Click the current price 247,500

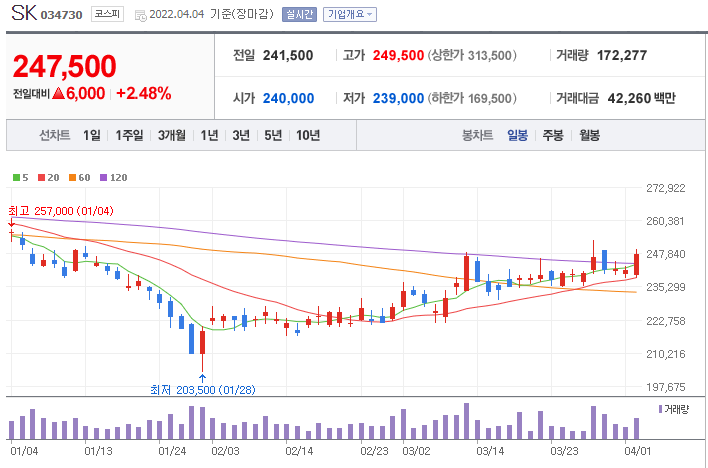tap(65, 66)
